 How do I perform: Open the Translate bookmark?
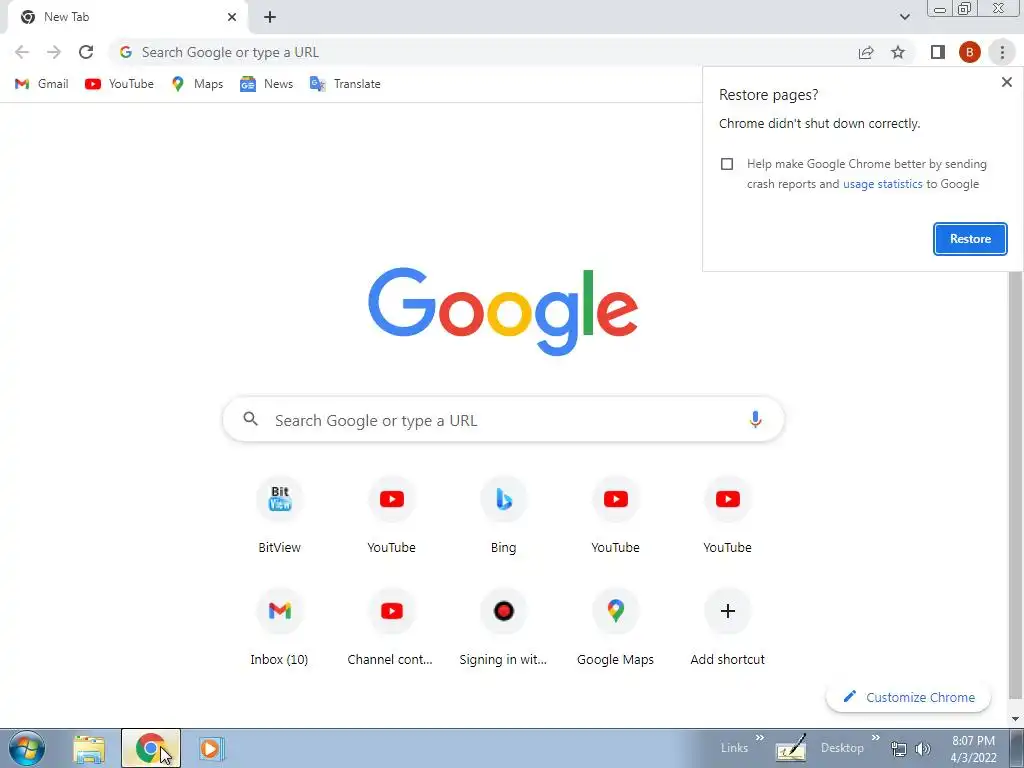345,84
